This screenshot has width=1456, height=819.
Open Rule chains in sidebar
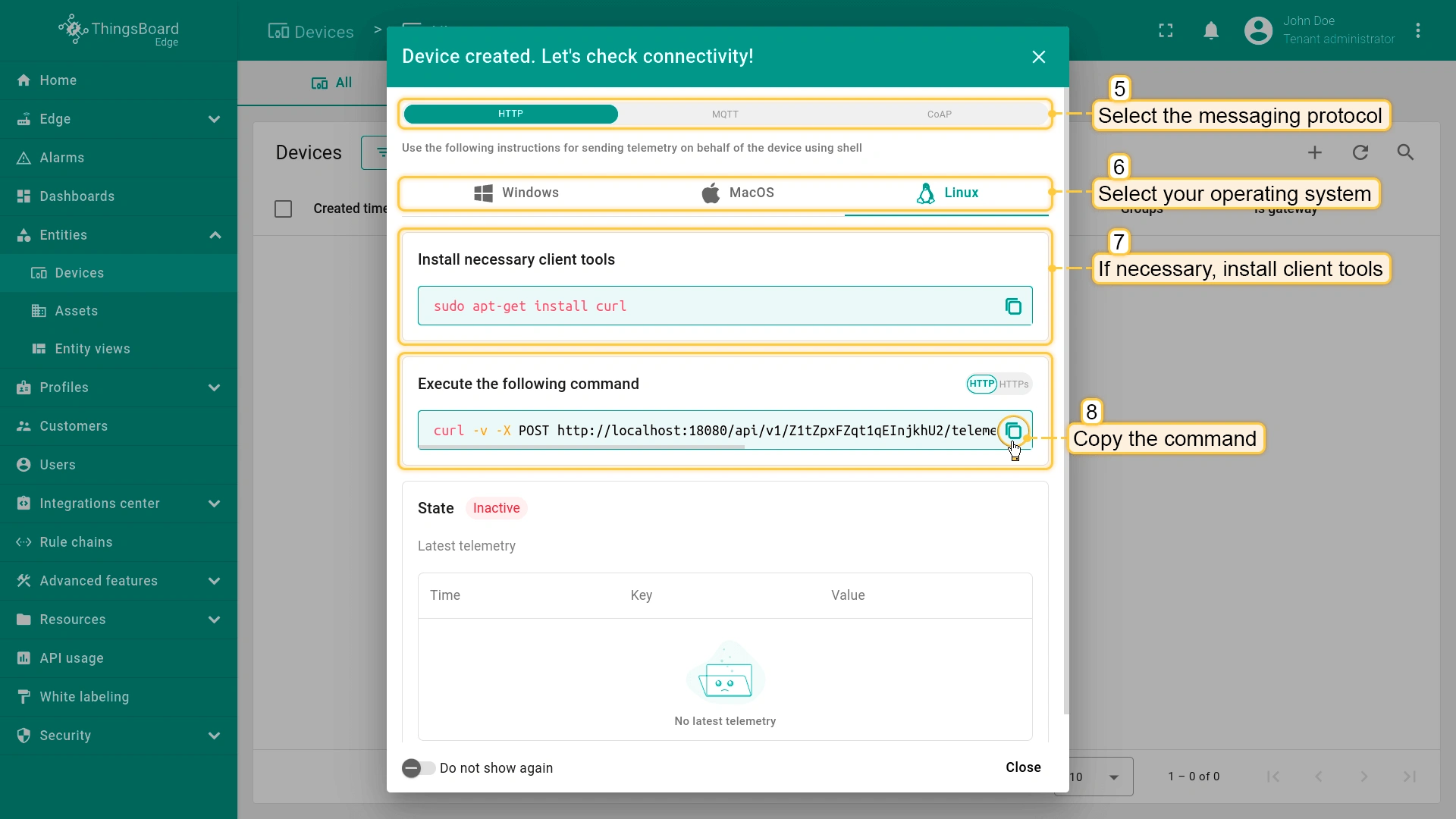(76, 542)
